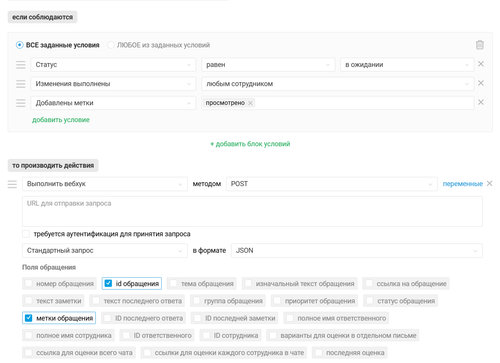Check группа обращения field

click(x=197, y=301)
